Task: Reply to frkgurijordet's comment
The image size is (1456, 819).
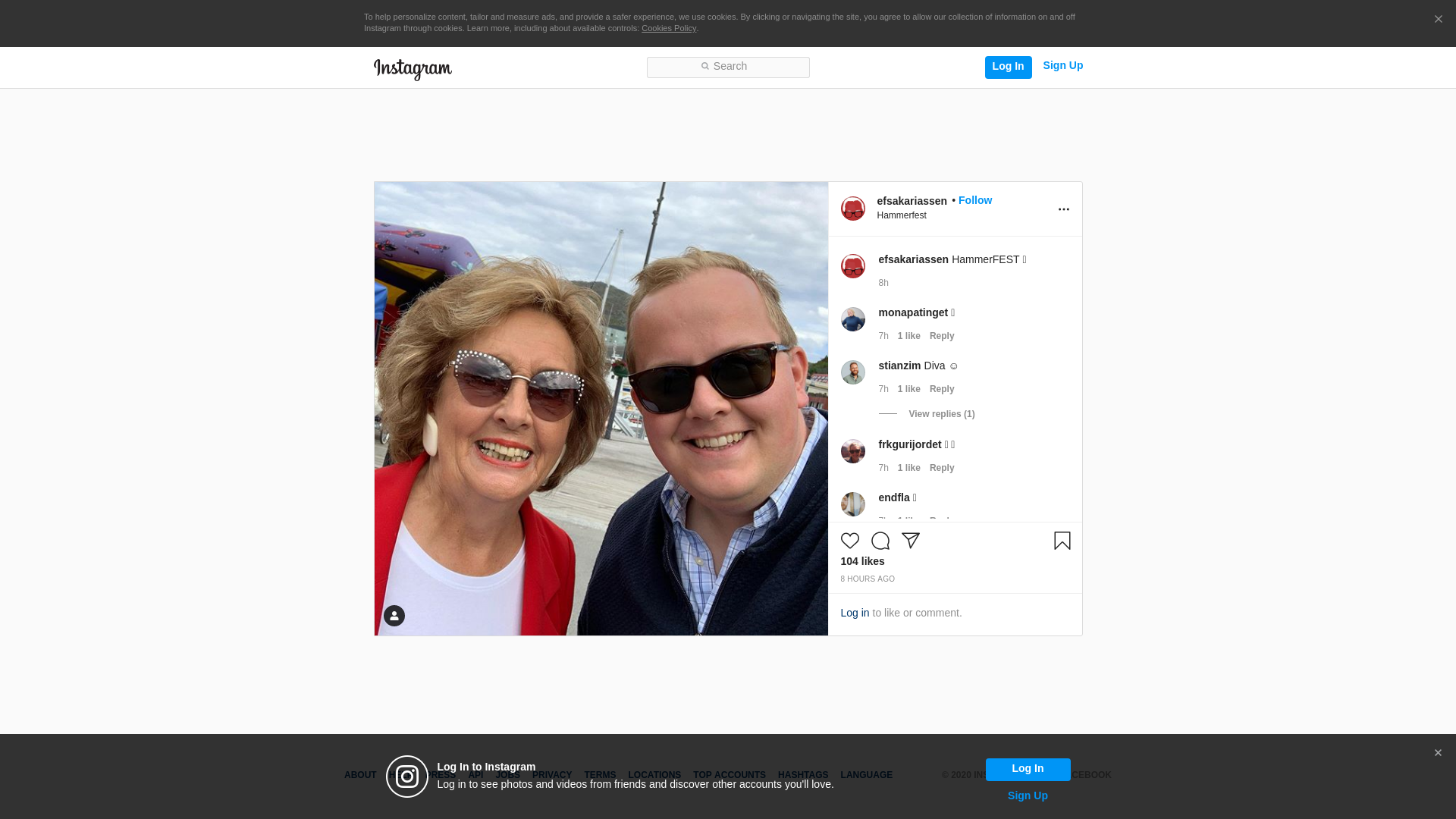Action: coord(941,468)
